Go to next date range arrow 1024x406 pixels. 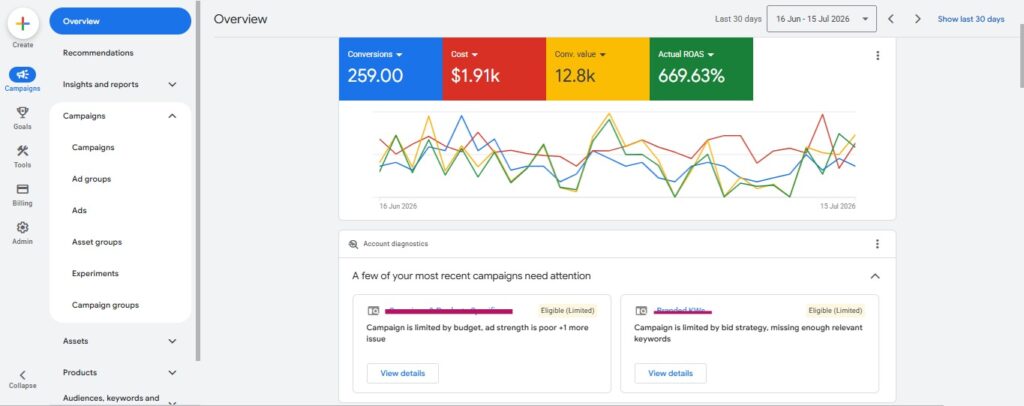[918, 19]
